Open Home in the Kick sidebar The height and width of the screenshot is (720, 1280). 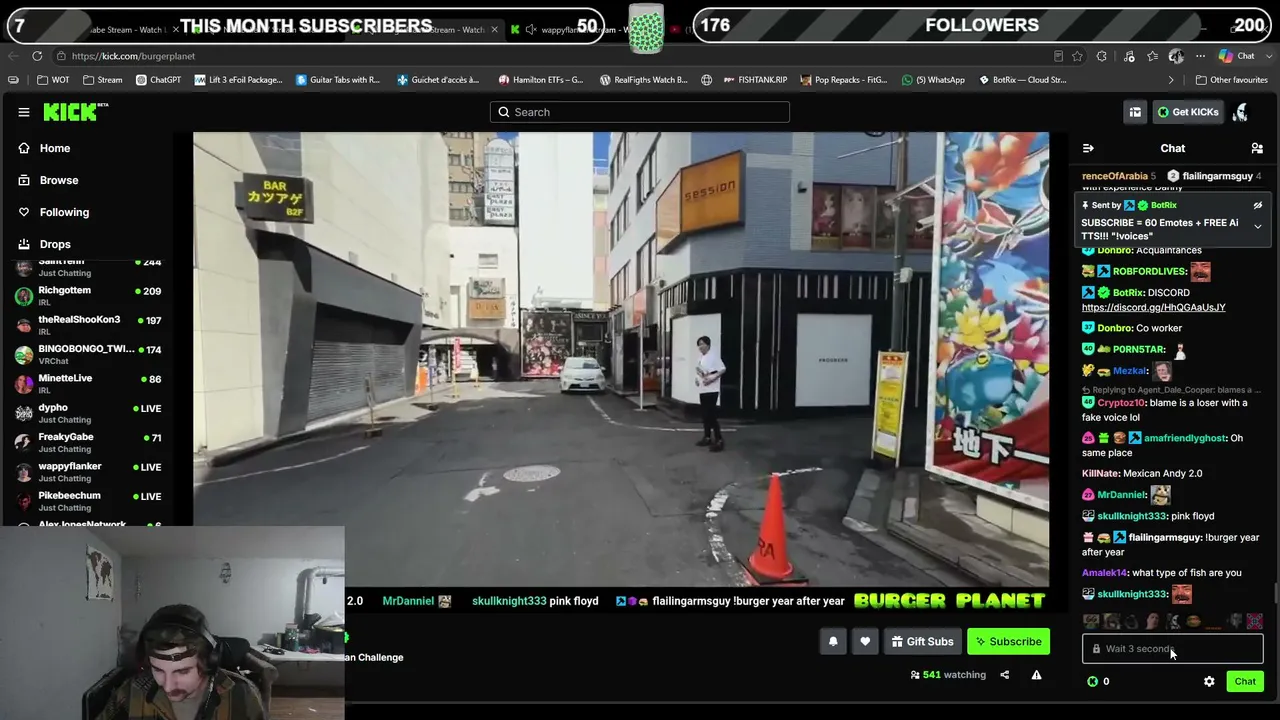click(55, 148)
